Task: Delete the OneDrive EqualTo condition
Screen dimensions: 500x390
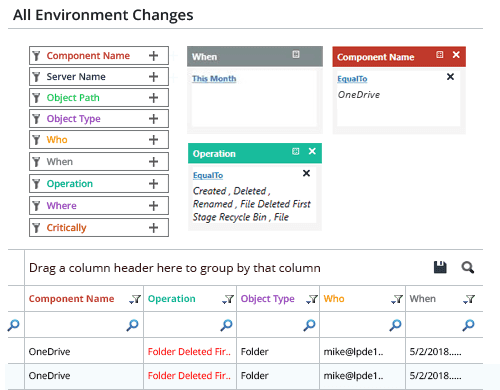Action: [x=450, y=77]
